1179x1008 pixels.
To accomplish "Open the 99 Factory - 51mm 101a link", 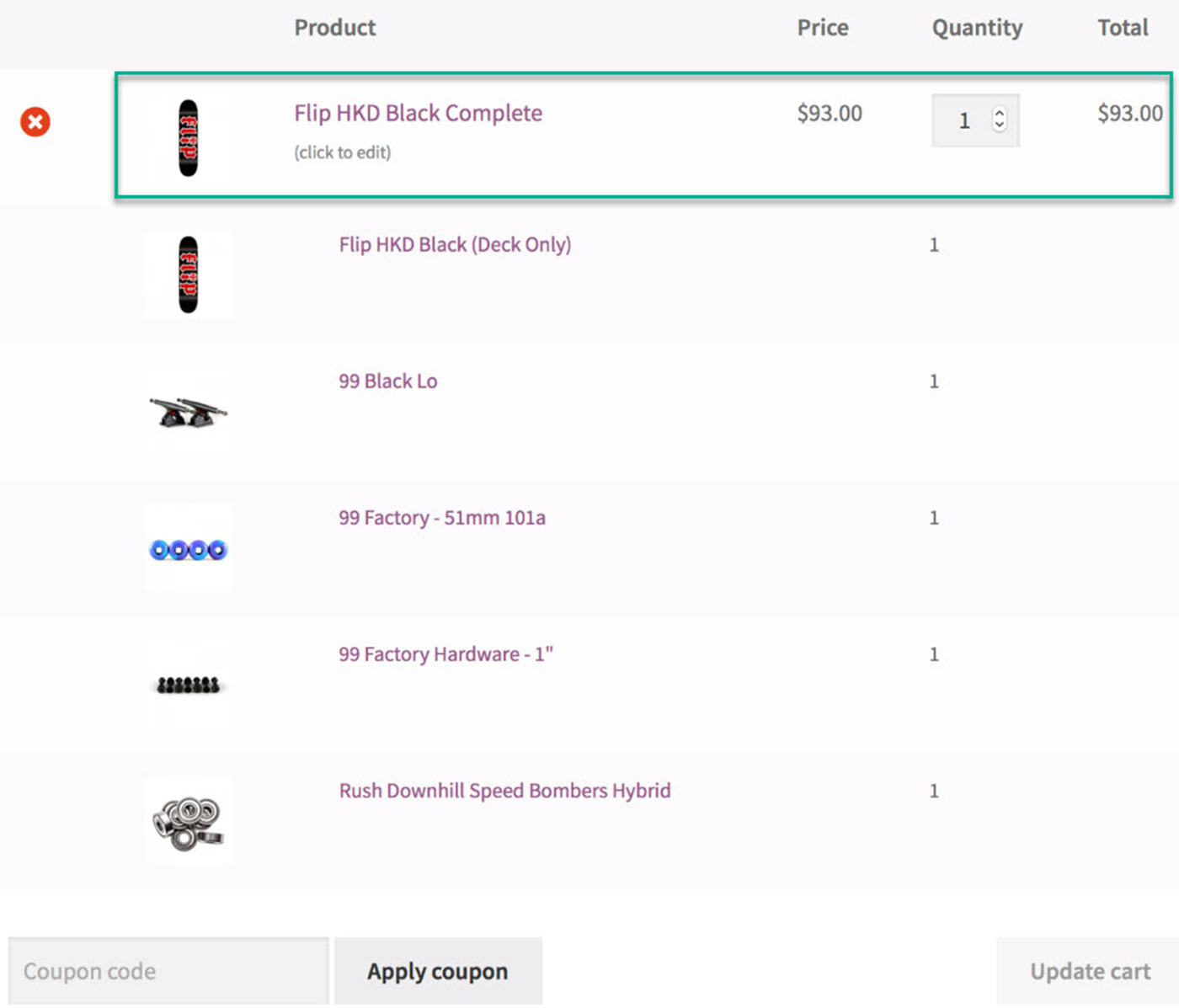I will (442, 517).
